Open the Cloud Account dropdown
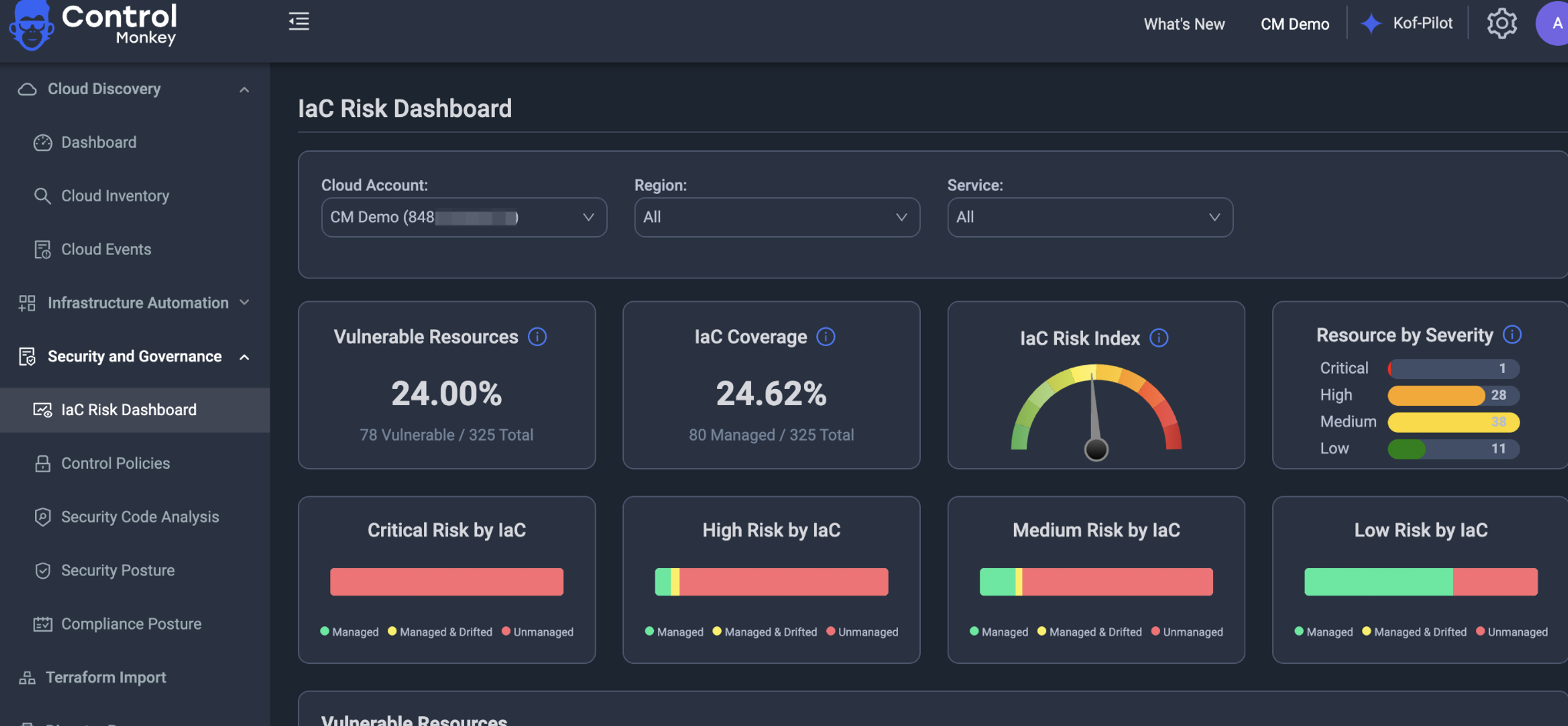This screenshot has width=1568, height=726. (464, 217)
